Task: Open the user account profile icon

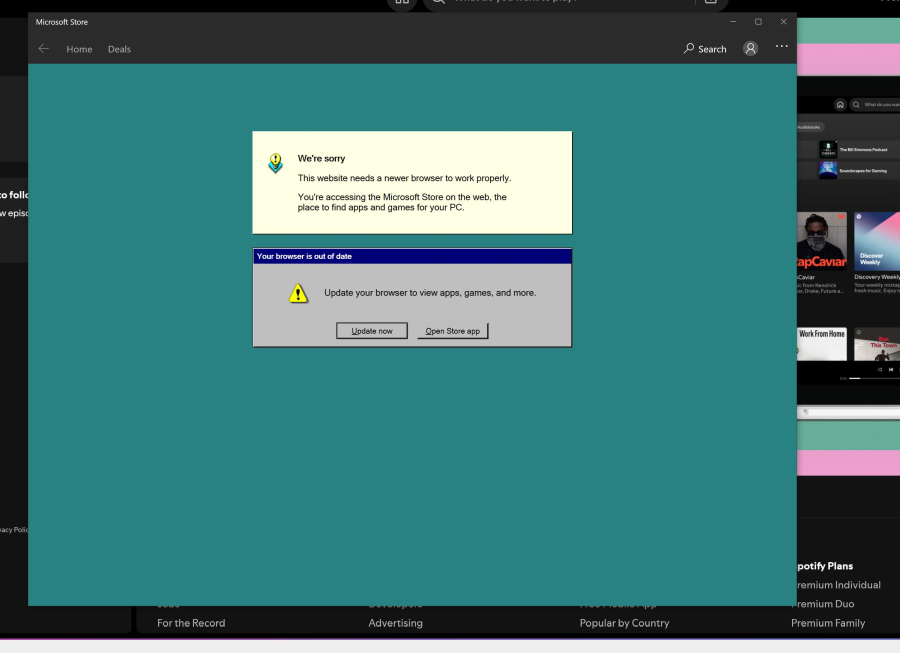Action: click(x=750, y=49)
